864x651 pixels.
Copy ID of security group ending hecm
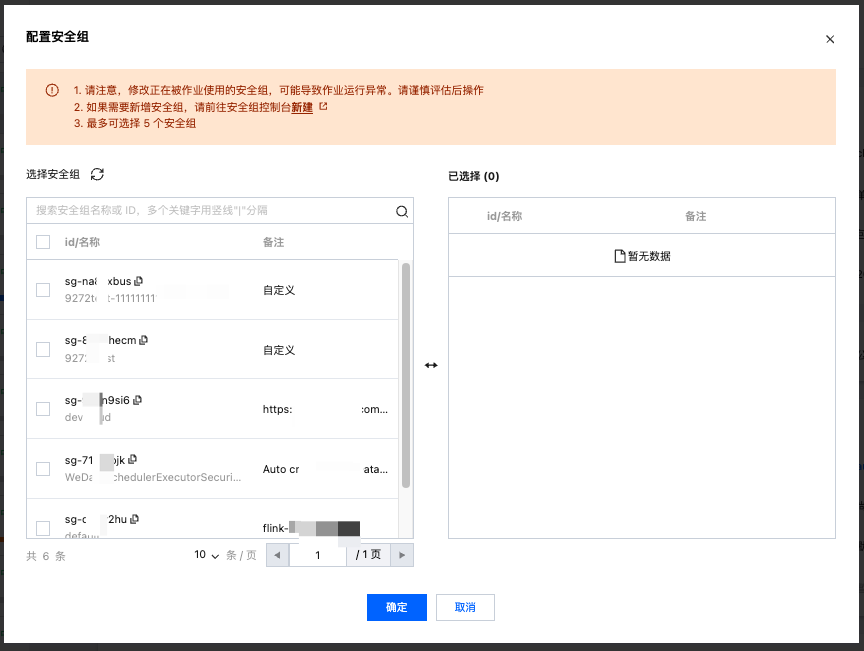point(143,340)
